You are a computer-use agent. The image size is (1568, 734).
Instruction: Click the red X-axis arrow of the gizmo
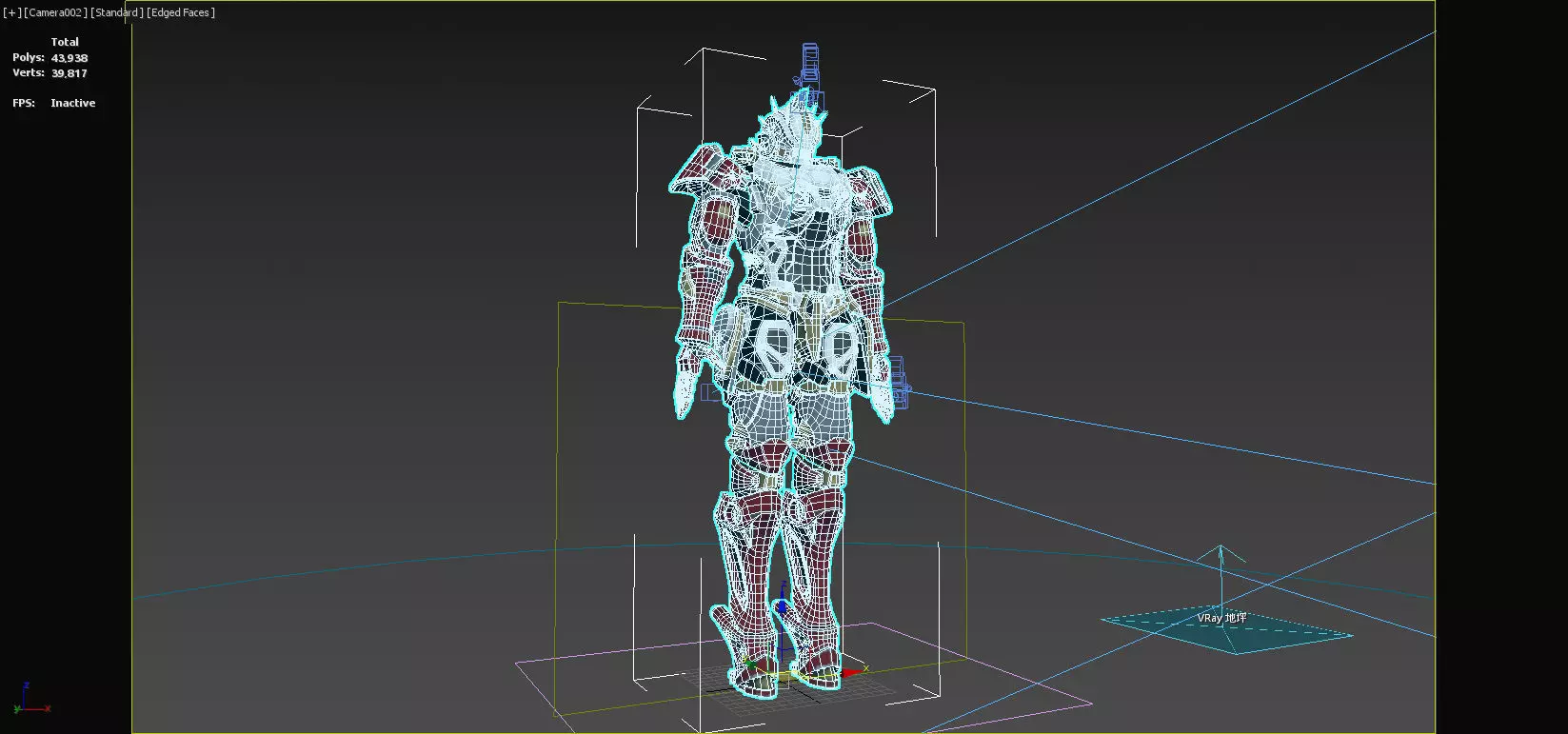(x=850, y=672)
